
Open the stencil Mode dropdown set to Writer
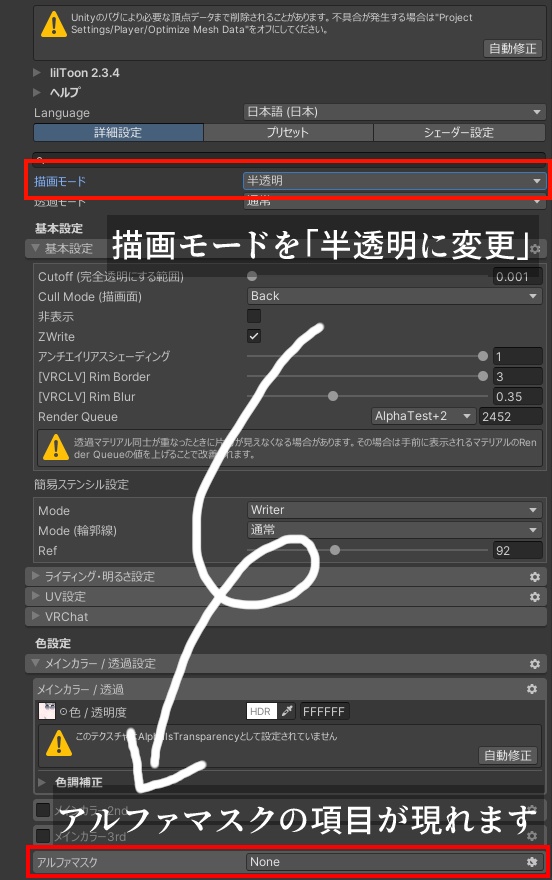394,510
